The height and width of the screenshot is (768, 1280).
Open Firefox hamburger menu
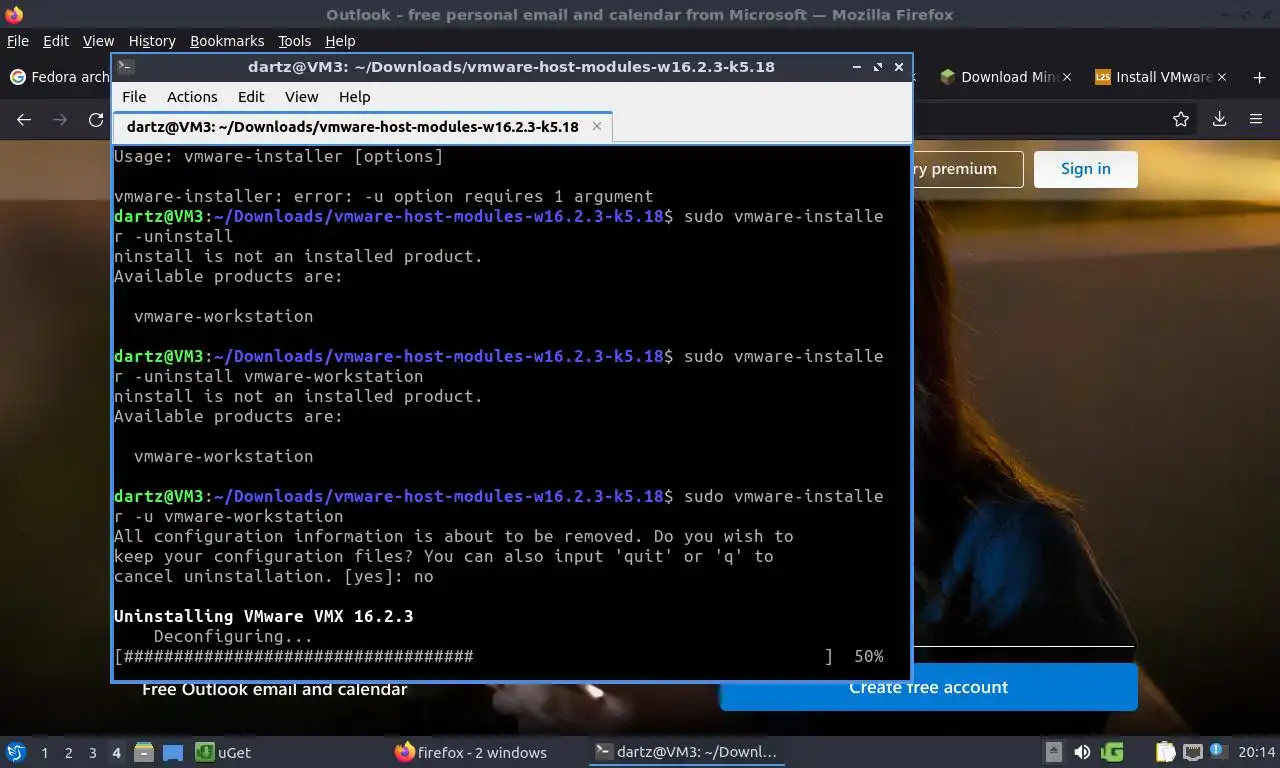click(x=1256, y=119)
